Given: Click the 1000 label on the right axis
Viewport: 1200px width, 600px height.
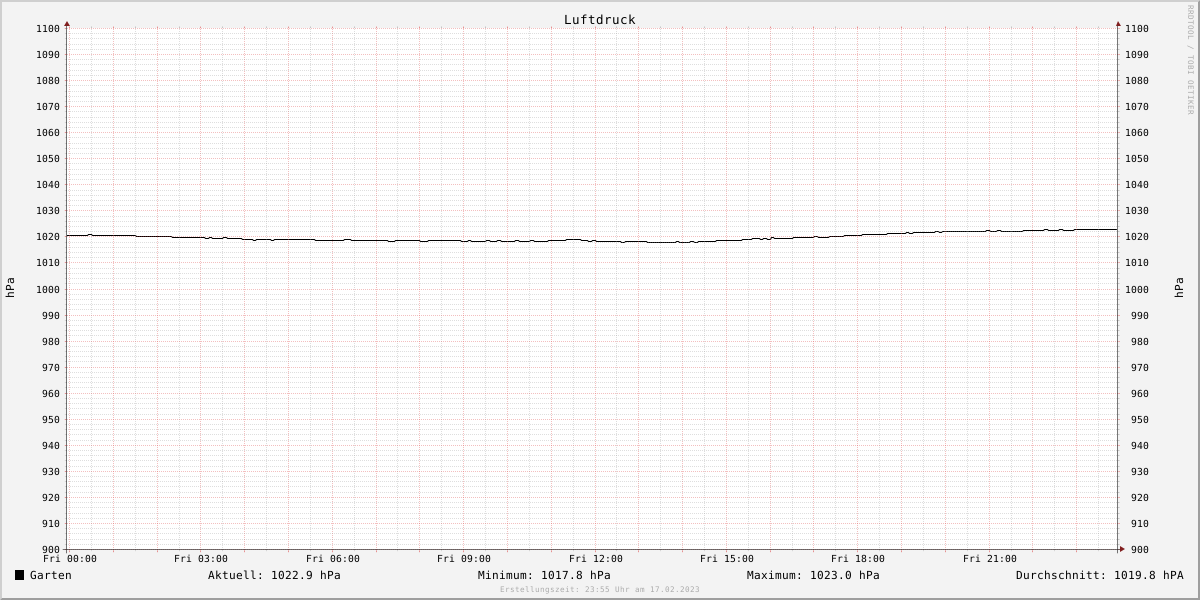Looking at the screenshot, I should tap(1137, 290).
